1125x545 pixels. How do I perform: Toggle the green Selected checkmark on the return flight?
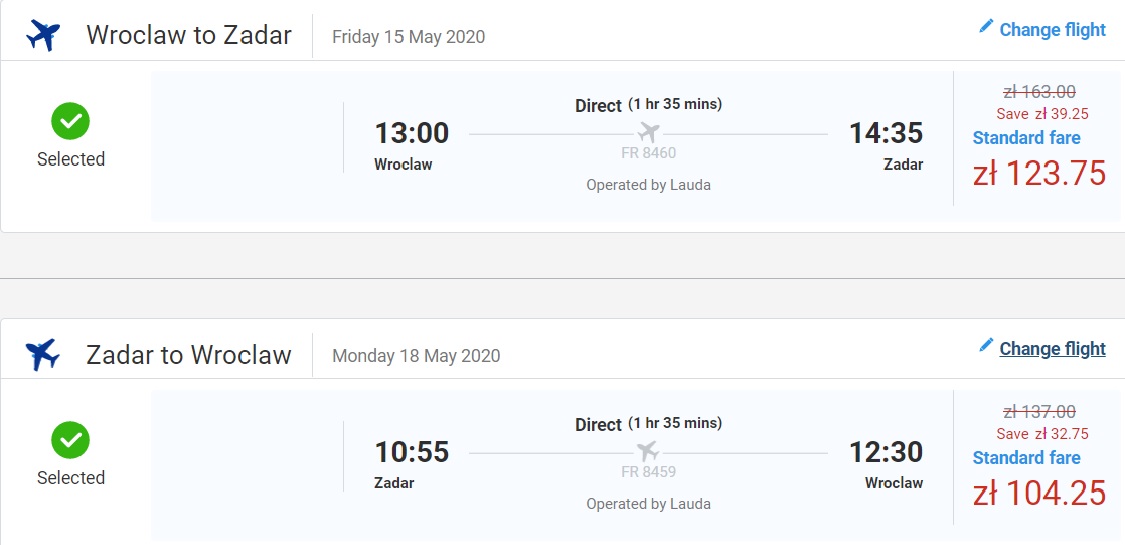tap(70, 440)
